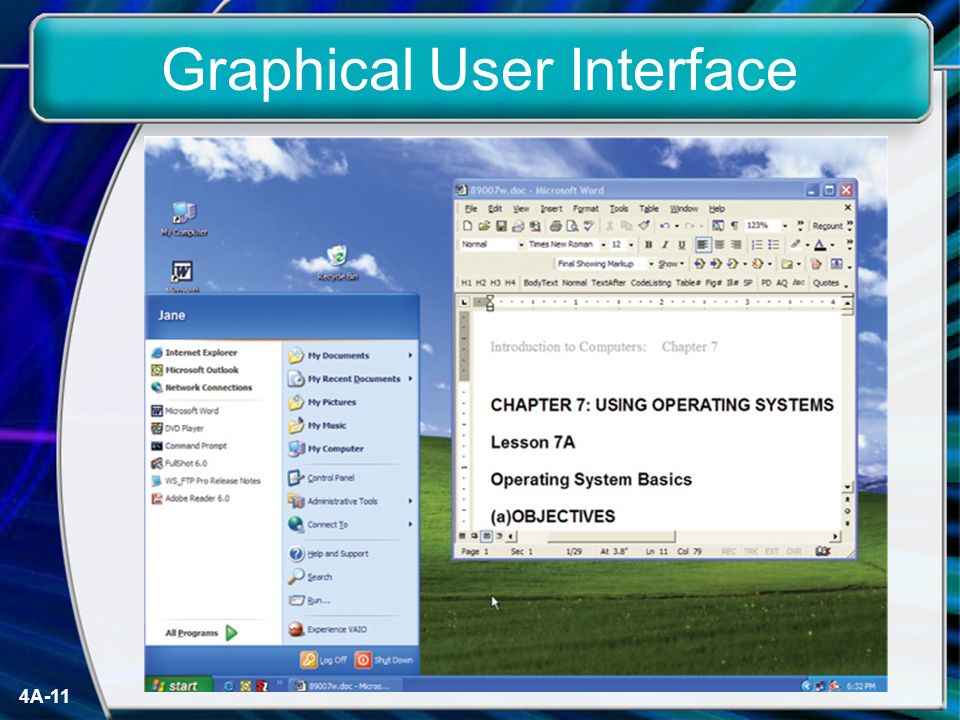960x720 pixels.
Task: Toggle the numbered list button
Action: [757, 245]
